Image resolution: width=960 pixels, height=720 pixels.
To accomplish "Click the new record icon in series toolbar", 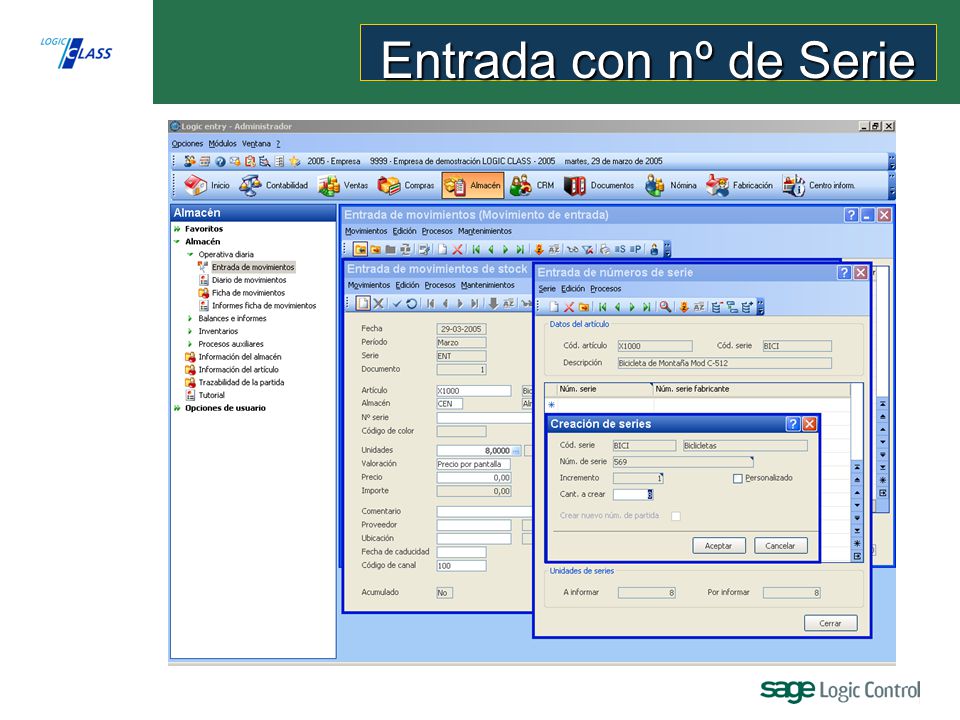I will pos(553,307).
